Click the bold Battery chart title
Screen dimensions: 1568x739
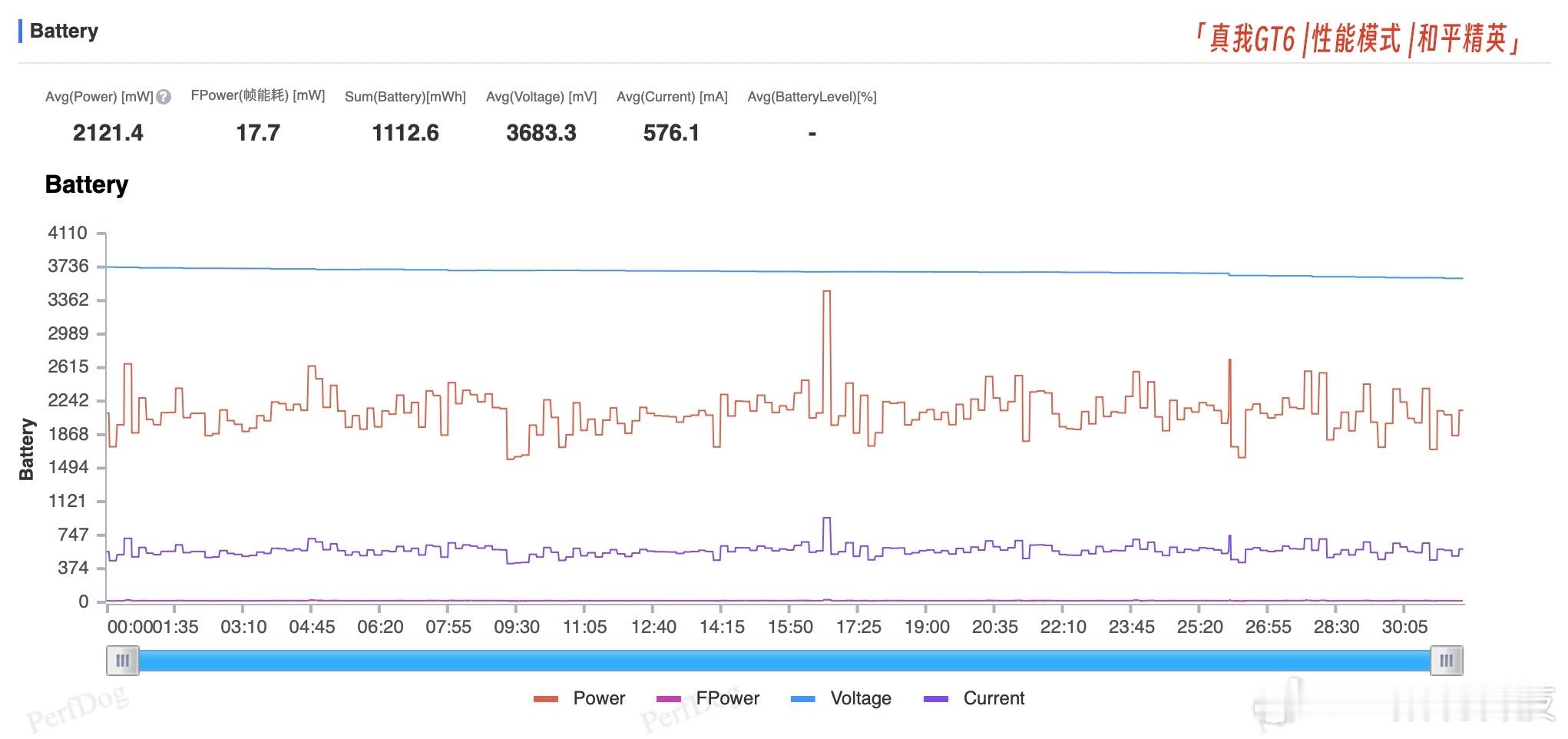[x=87, y=185]
